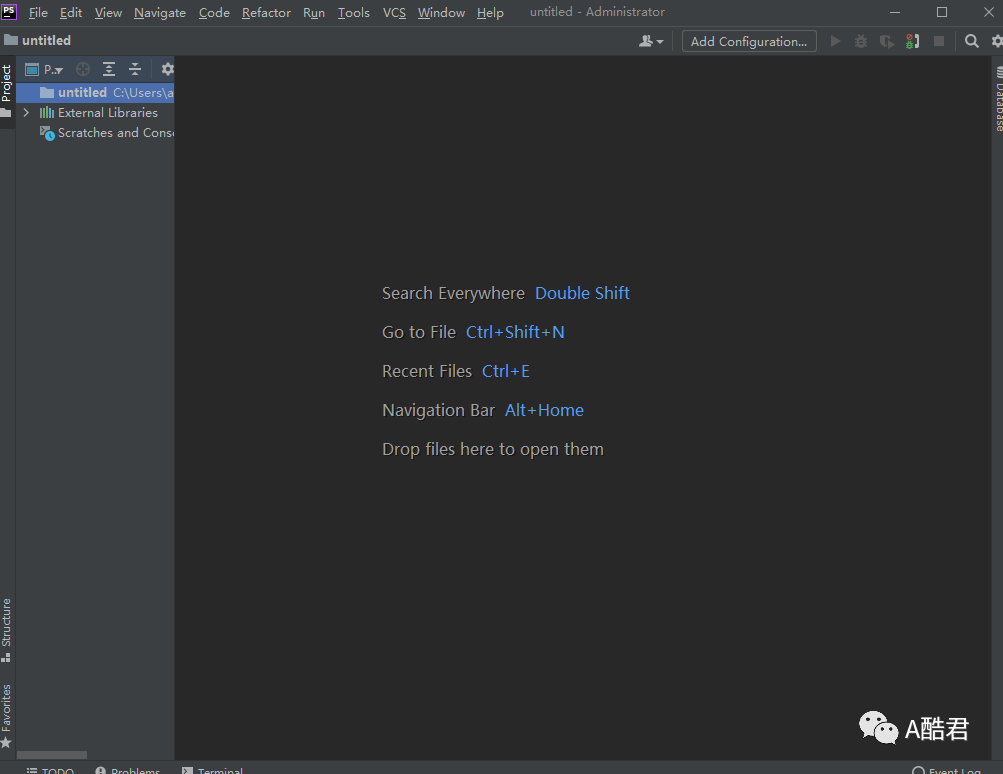Open the Run menu

pos(314,12)
